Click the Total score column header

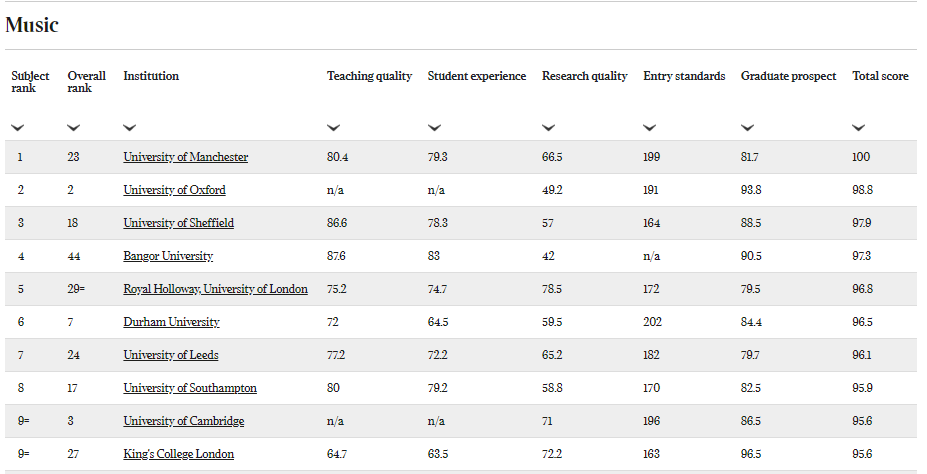click(880, 76)
